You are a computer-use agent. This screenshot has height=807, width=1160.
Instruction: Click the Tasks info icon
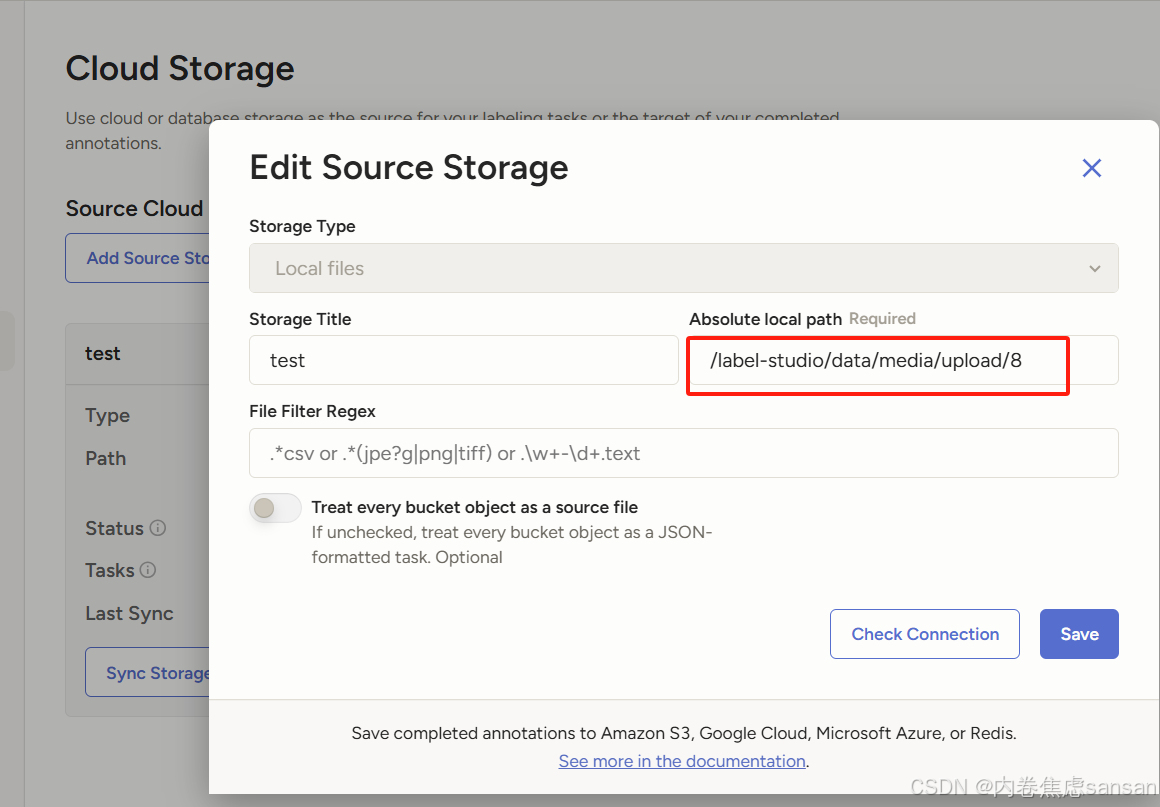[148, 570]
